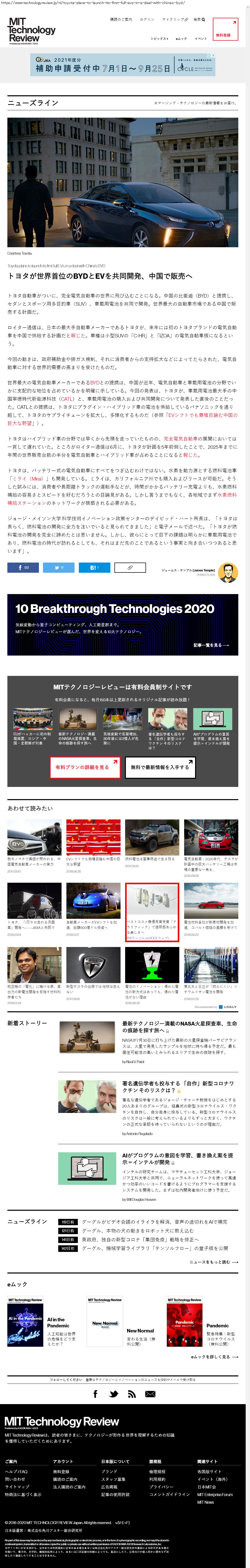Copy article link with the chain-link button
The width and height of the screenshot is (250, 1568).
[x=130, y=567]
